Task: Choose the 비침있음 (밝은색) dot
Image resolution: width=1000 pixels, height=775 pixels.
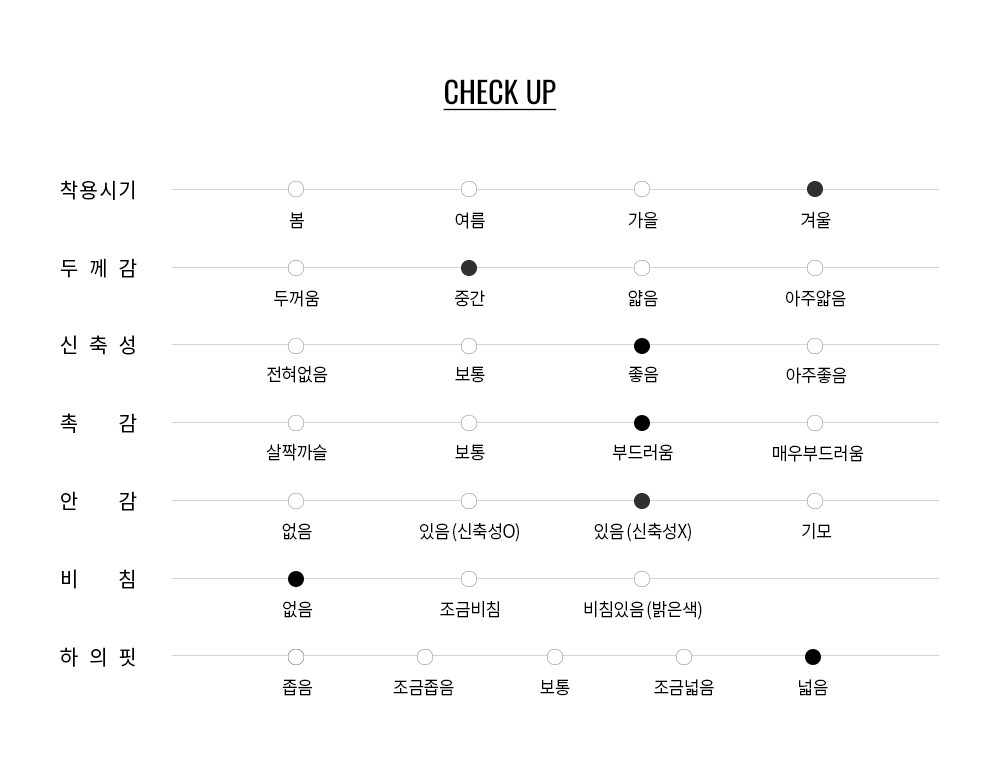Action: [x=642, y=579]
